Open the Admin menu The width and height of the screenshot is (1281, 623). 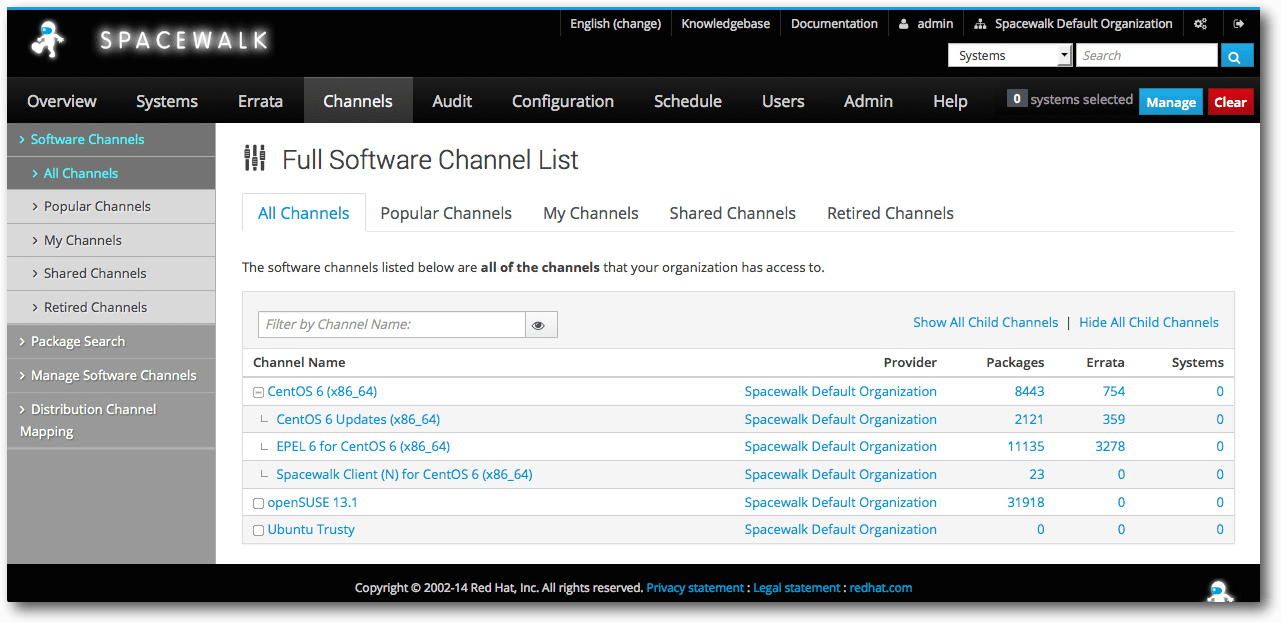coord(868,101)
